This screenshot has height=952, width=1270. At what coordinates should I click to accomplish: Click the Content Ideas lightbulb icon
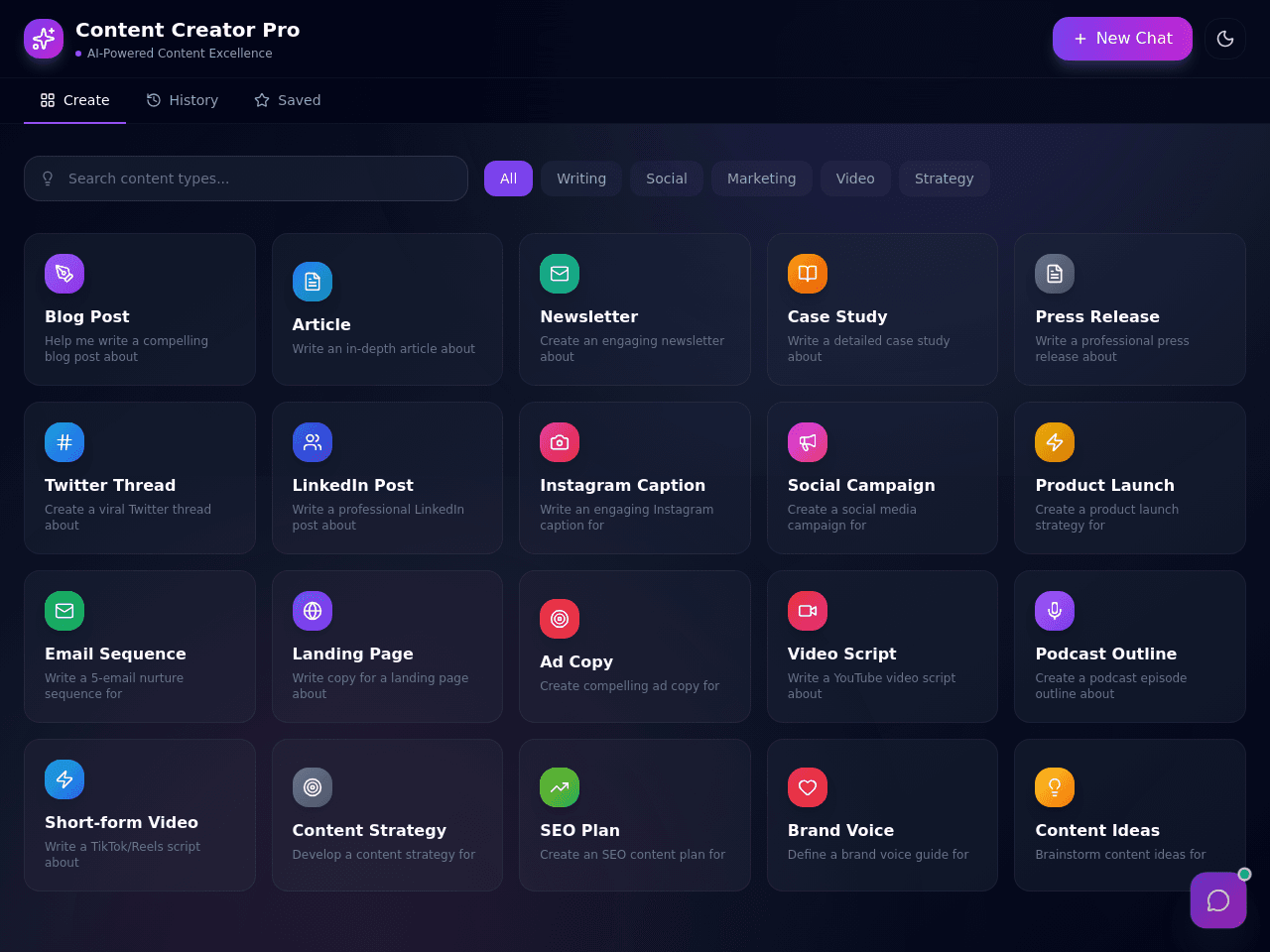(1055, 787)
